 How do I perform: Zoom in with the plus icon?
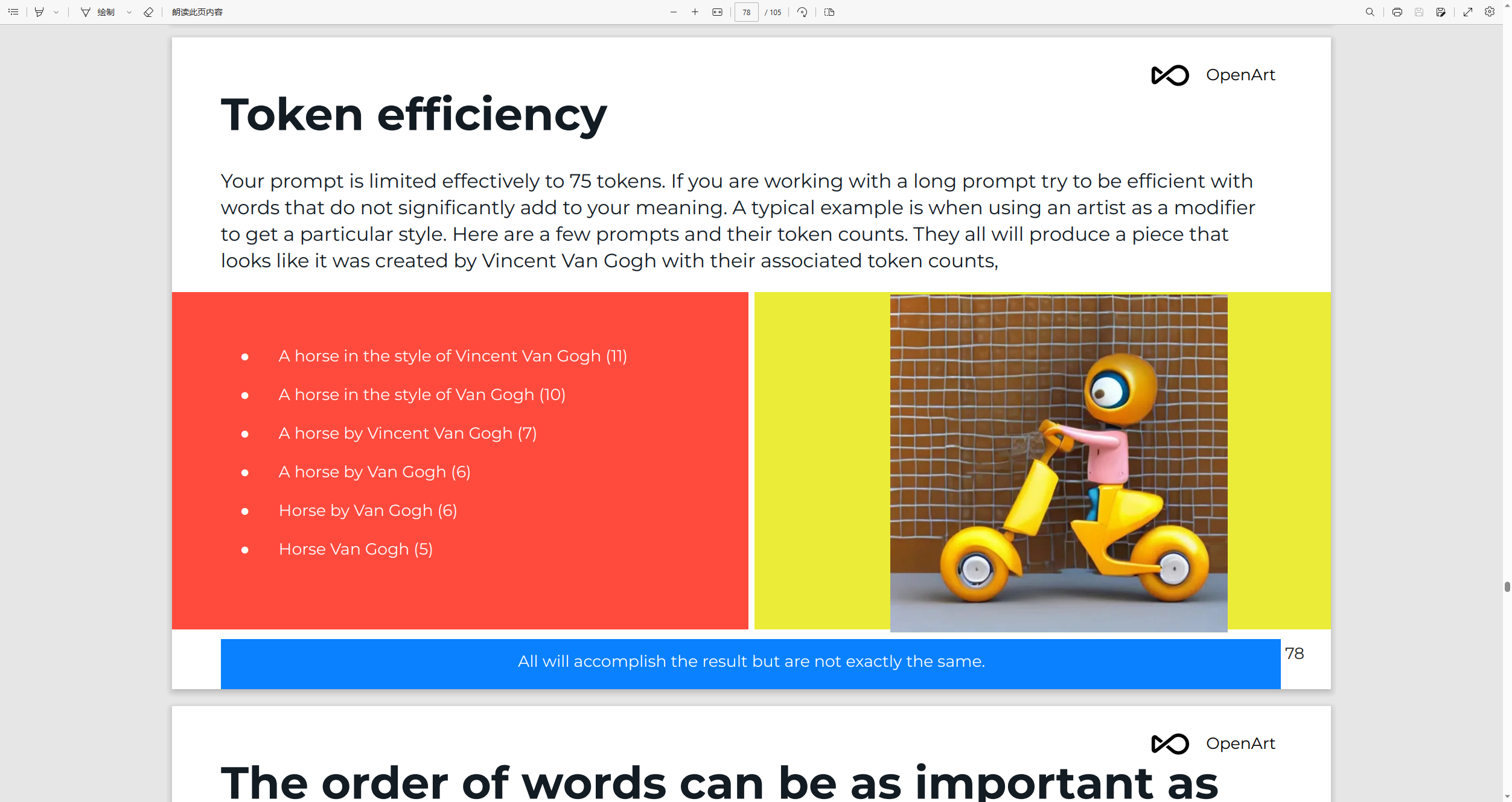[695, 12]
